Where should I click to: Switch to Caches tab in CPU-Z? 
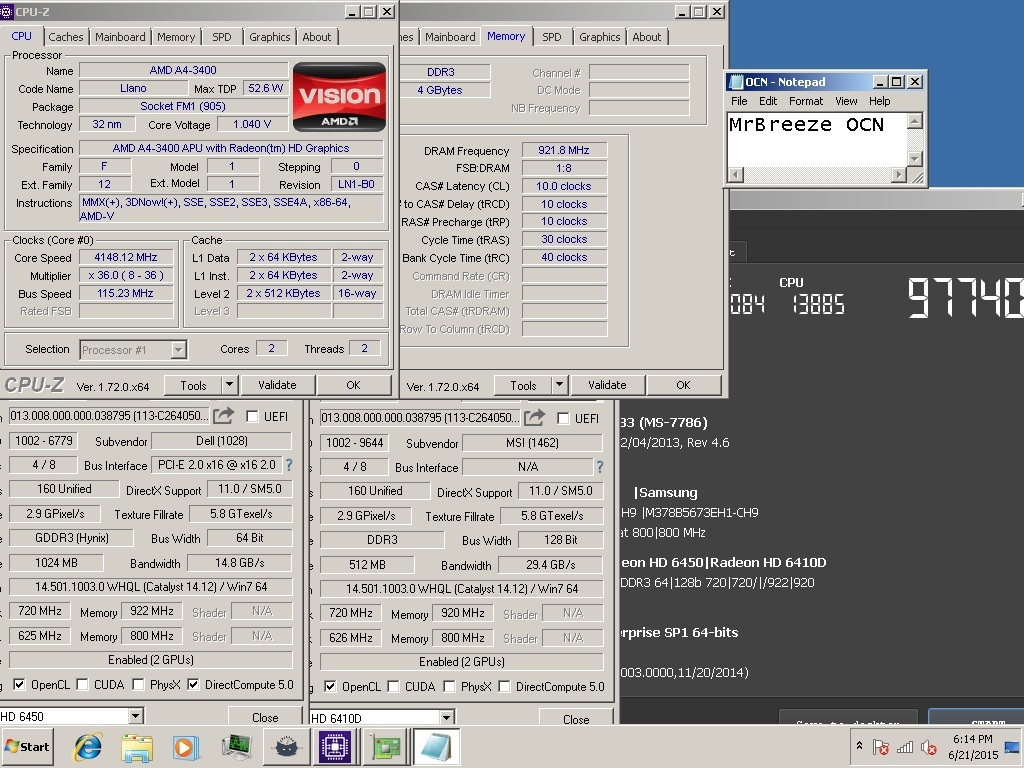click(x=66, y=37)
